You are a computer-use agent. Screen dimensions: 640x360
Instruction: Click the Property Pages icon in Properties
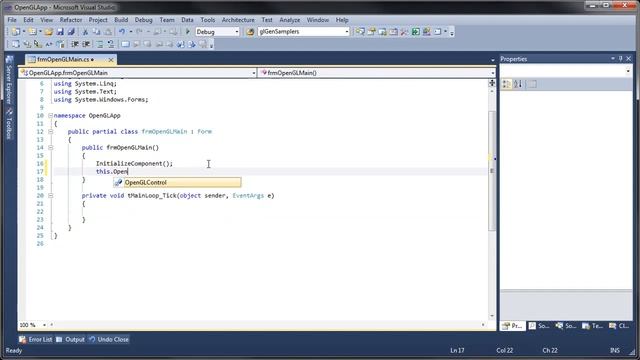click(532, 84)
